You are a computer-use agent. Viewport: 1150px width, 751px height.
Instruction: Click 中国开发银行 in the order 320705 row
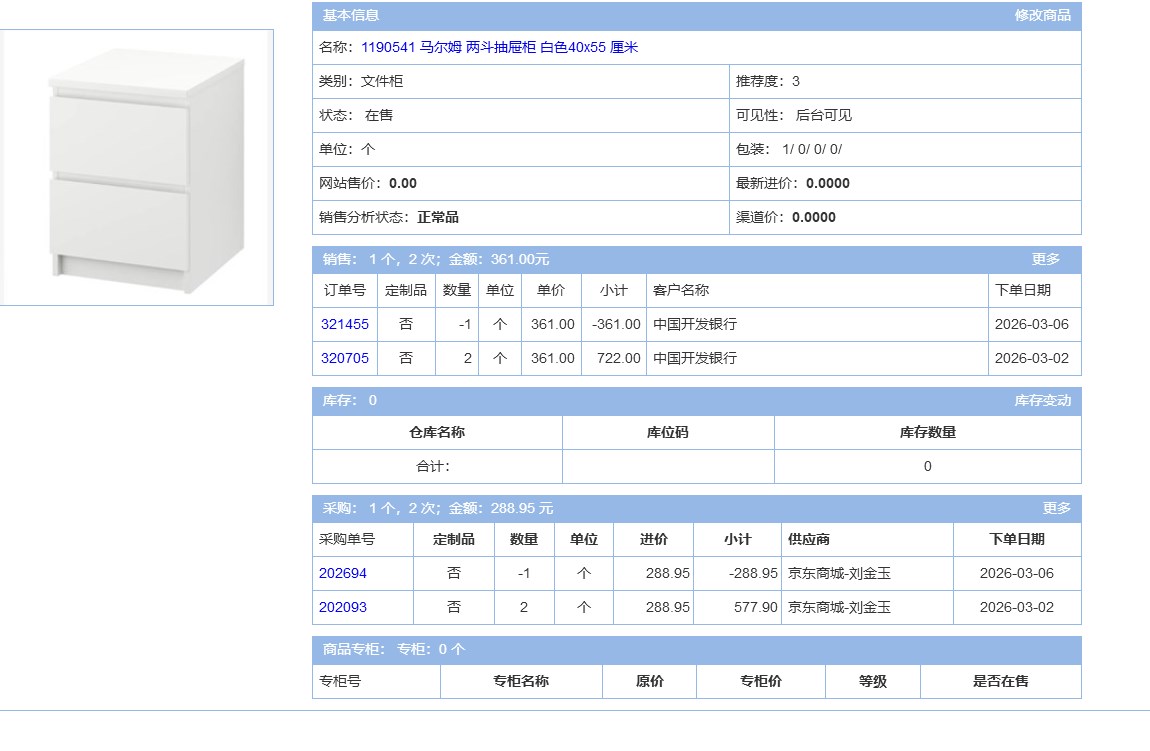[695, 358]
